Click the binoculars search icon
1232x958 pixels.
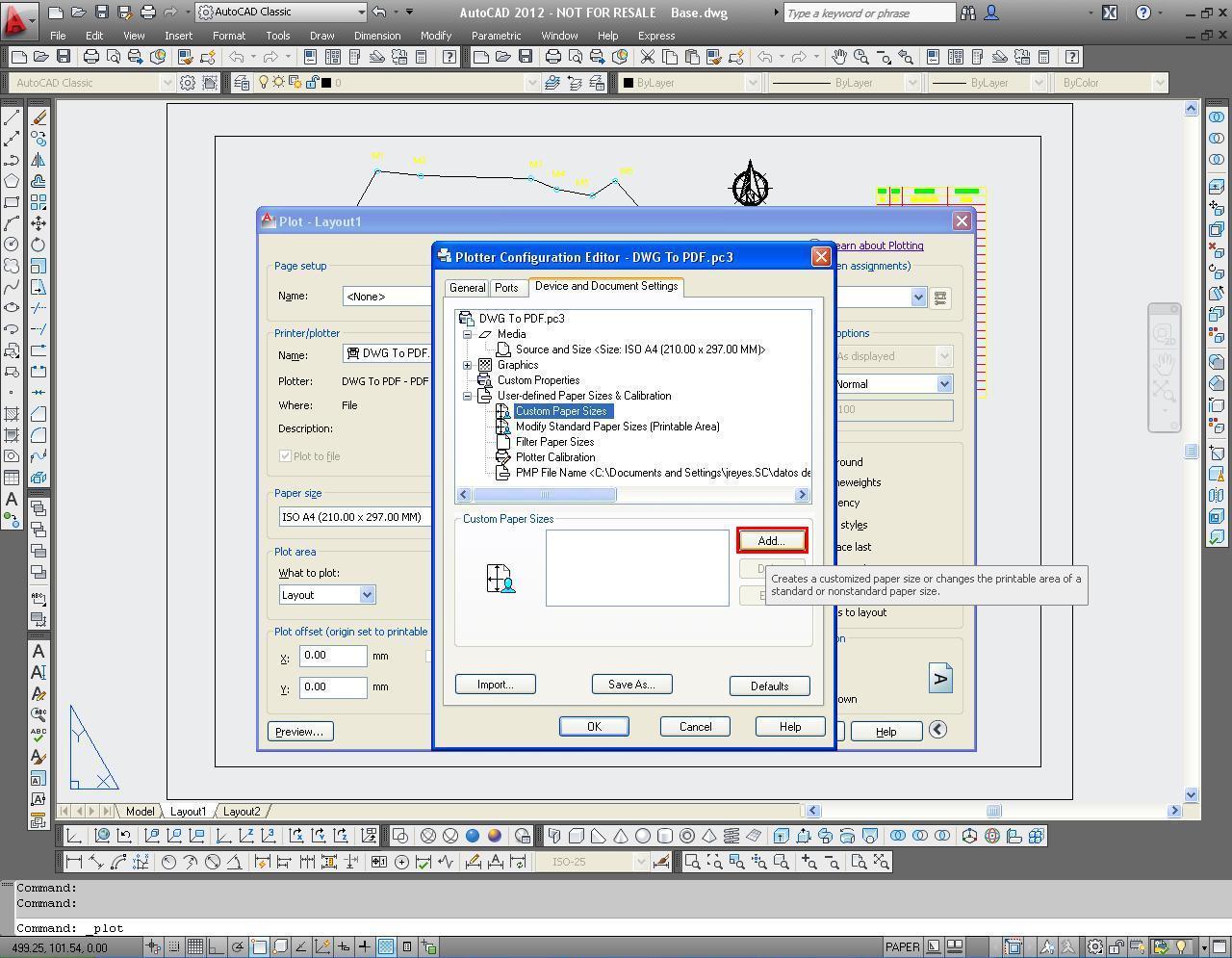(968, 13)
